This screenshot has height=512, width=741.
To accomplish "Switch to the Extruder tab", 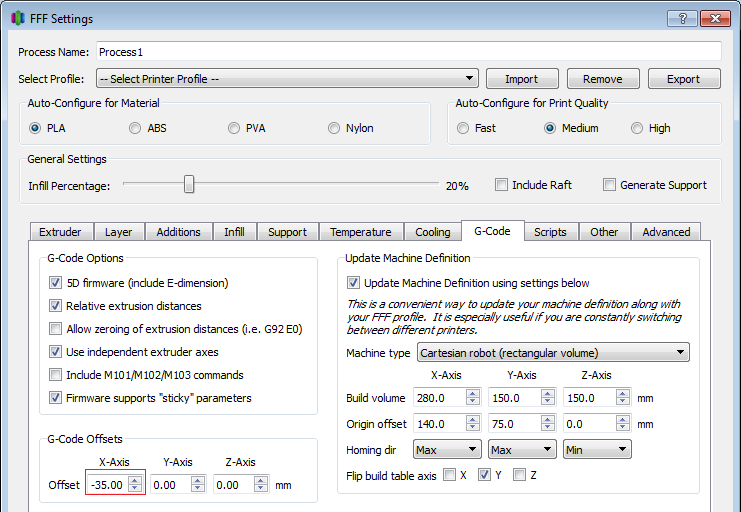I will [60, 232].
